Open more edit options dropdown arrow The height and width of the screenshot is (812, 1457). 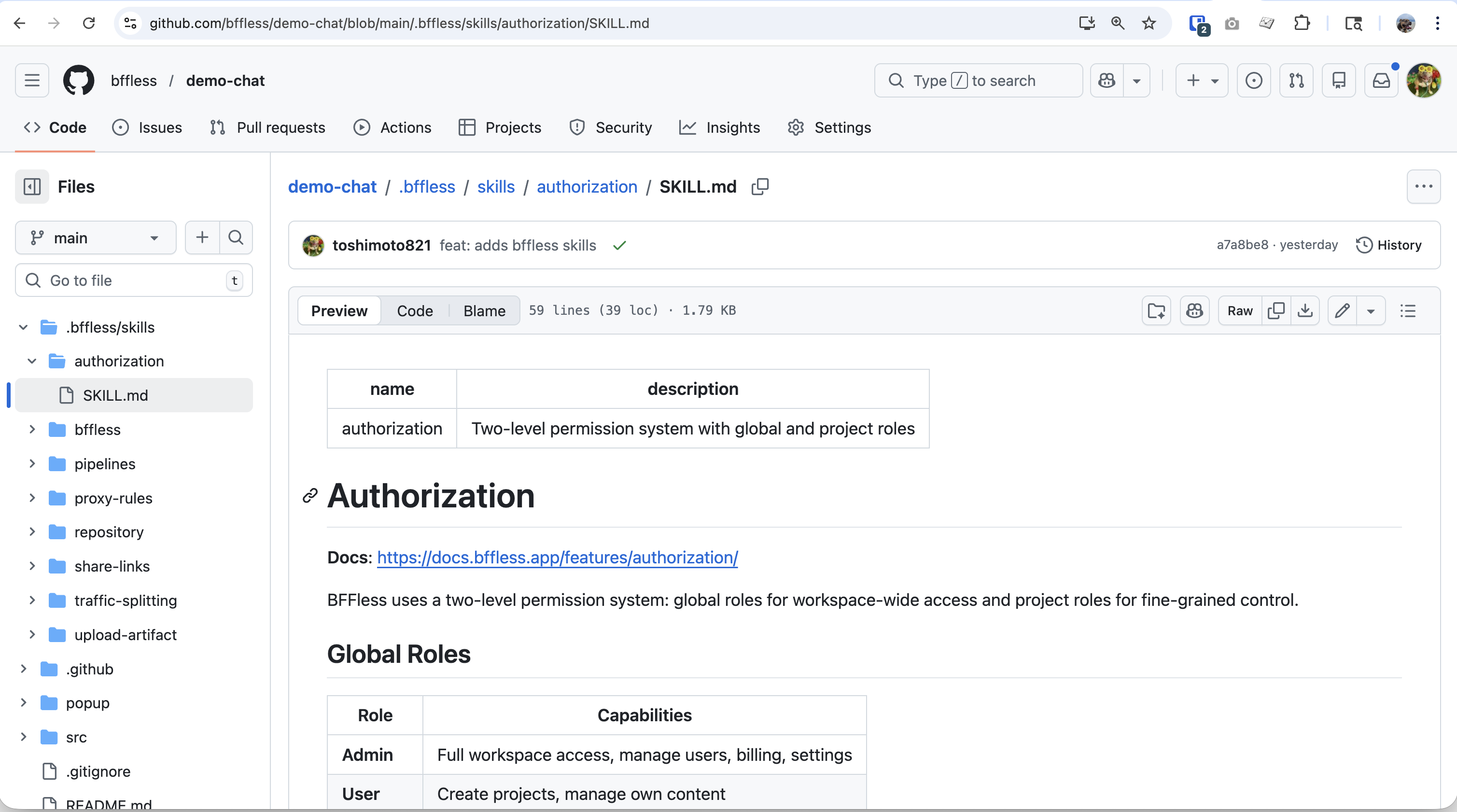pyautogui.click(x=1371, y=310)
